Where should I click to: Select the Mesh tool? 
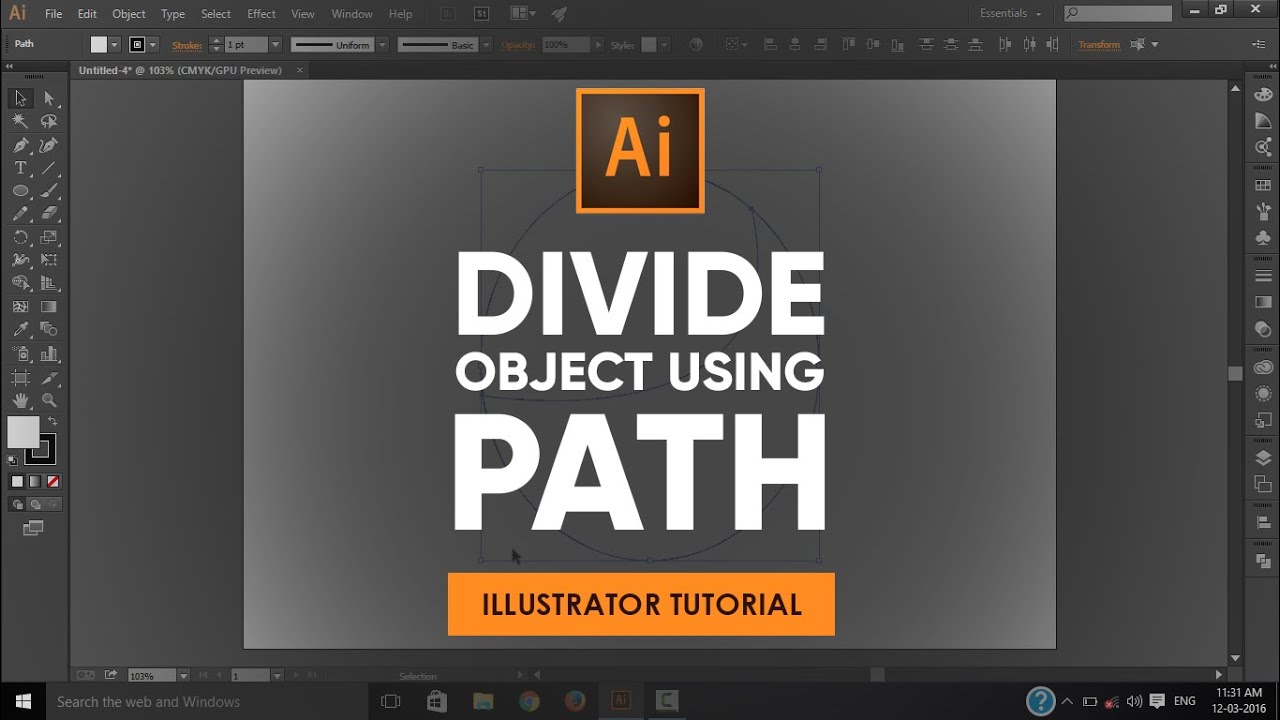[x=20, y=307]
